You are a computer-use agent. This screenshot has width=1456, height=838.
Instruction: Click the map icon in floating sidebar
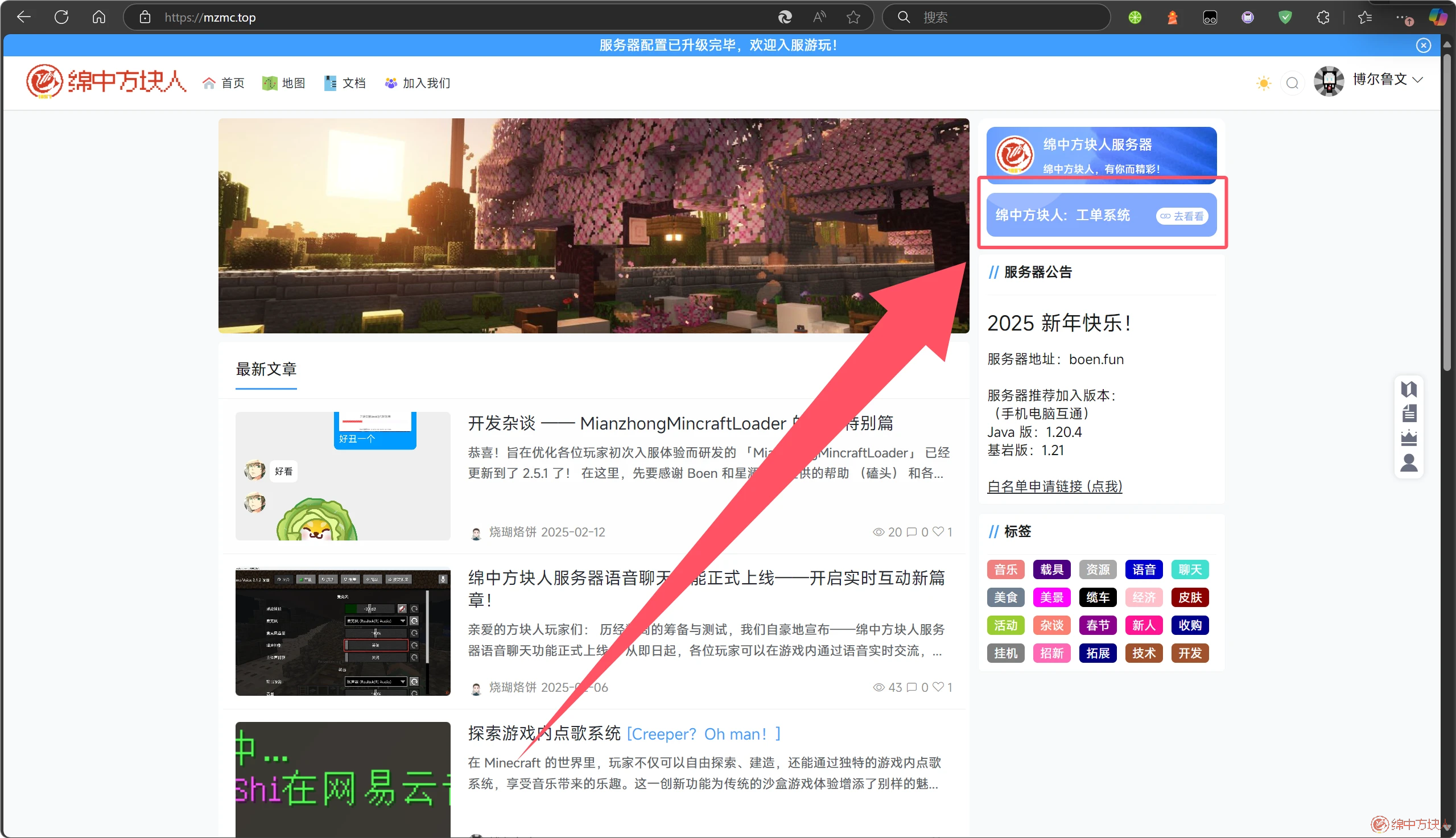click(1408, 390)
